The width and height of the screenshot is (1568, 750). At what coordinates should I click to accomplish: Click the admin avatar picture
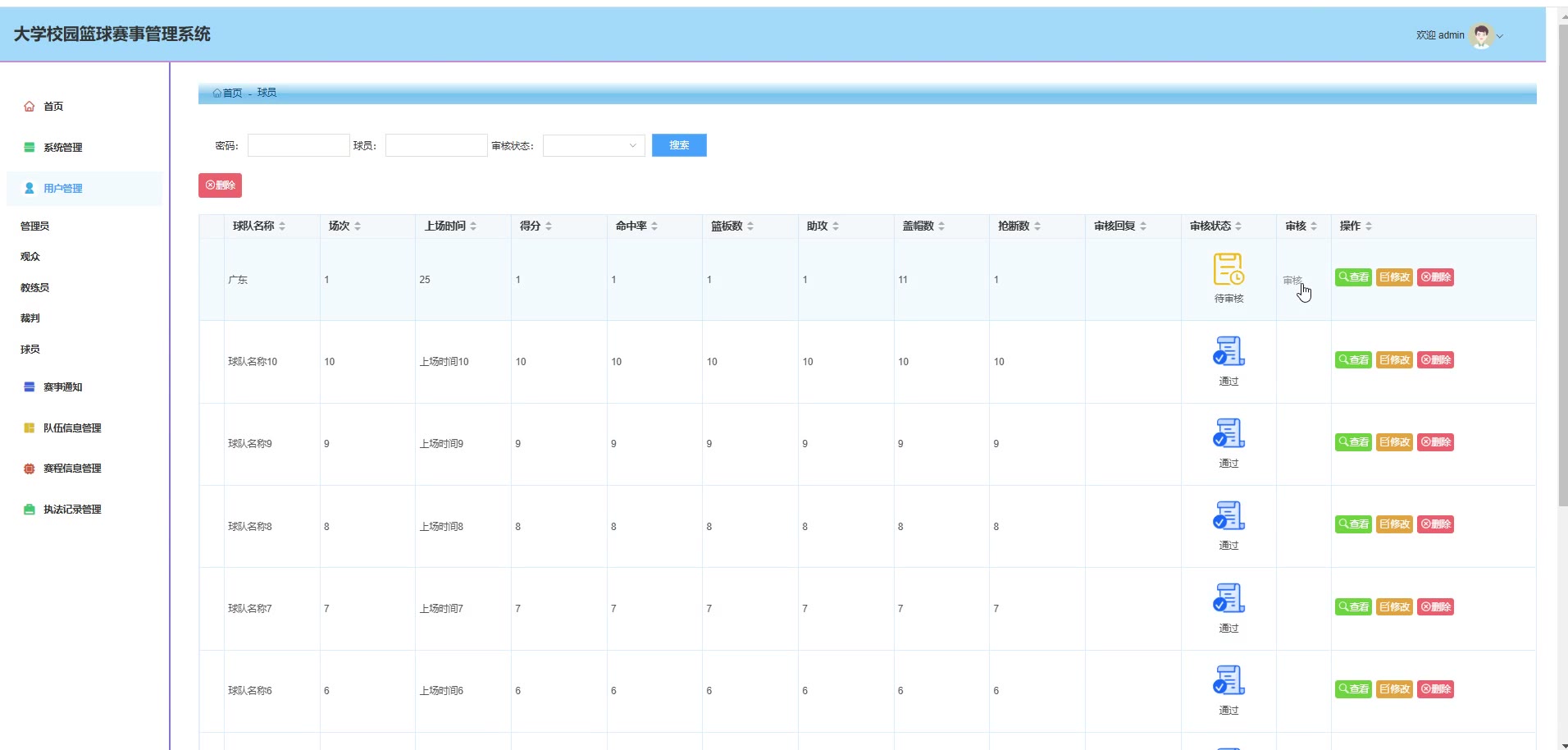tap(1481, 35)
